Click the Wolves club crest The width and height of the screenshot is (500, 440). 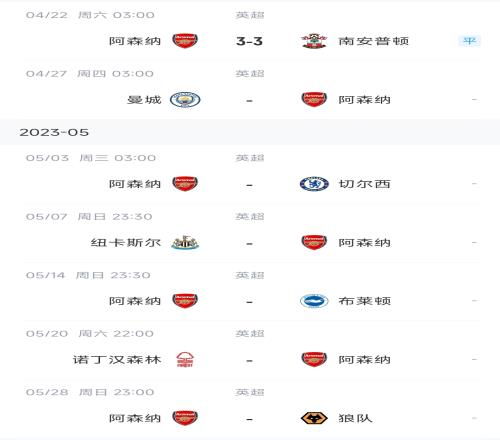point(314,418)
